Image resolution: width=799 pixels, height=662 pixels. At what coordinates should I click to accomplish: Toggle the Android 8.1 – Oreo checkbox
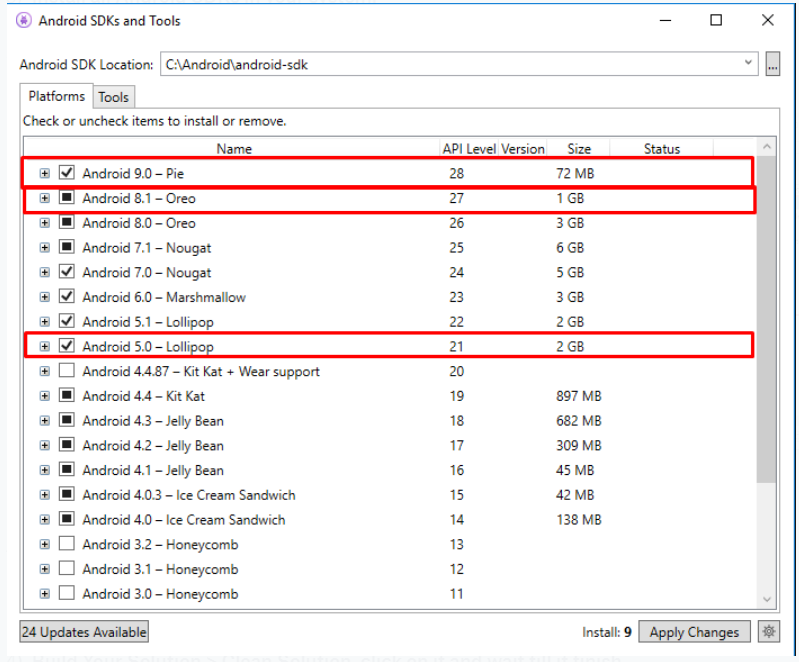click(x=67, y=197)
